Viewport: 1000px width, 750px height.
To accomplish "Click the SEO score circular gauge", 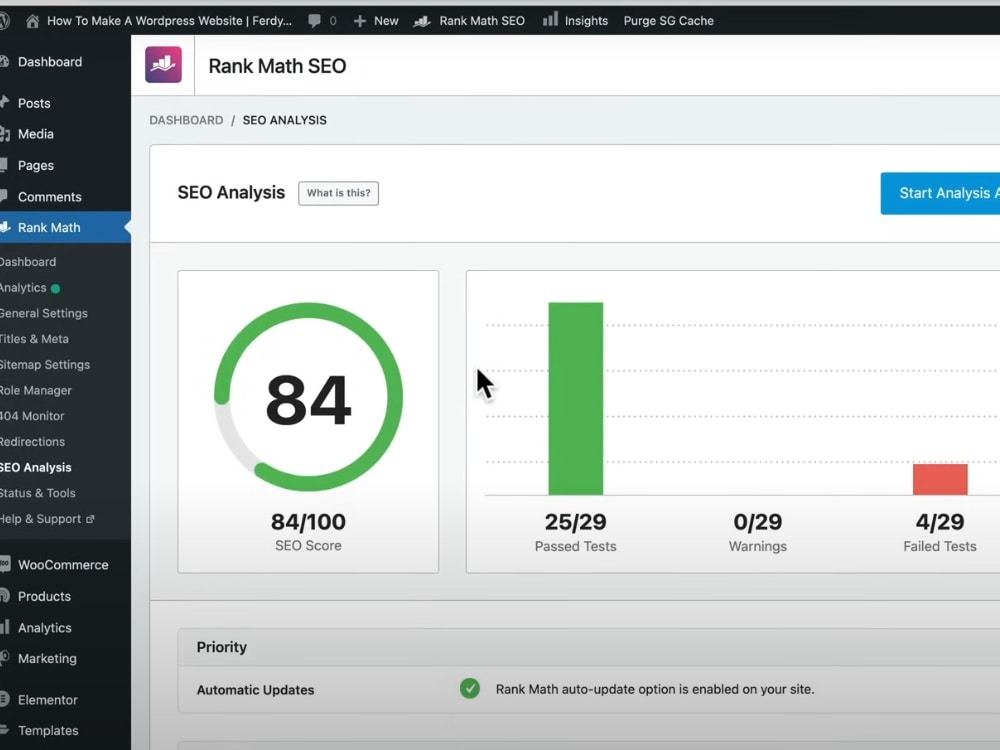I will coord(308,397).
